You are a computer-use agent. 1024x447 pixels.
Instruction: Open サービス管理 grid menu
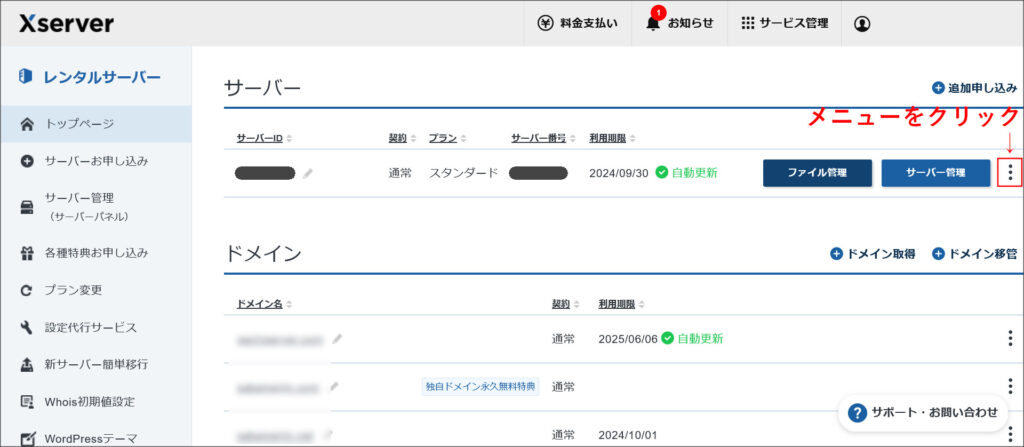click(x=784, y=24)
